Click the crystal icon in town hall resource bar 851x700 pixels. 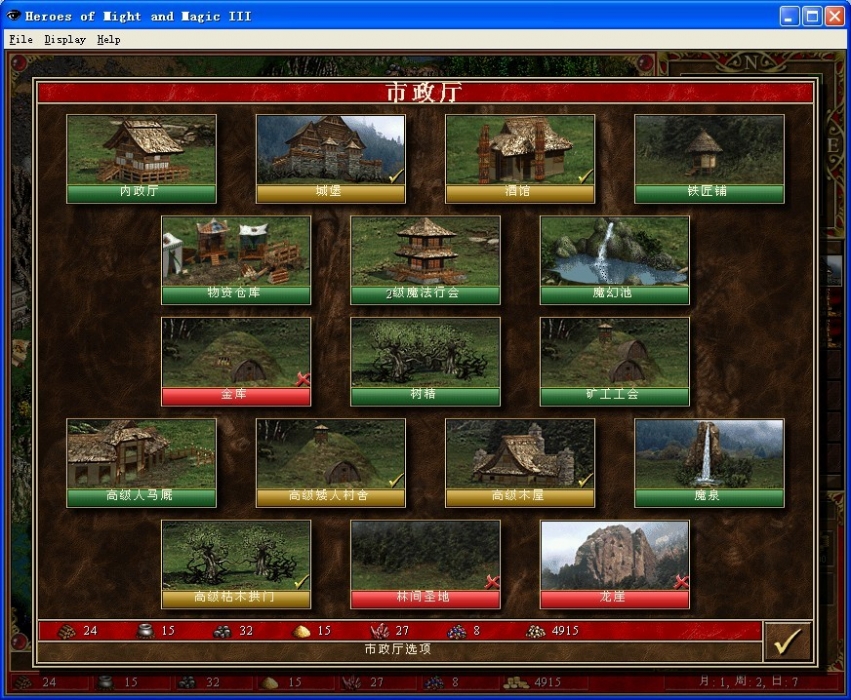pyautogui.click(x=379, y=631)
